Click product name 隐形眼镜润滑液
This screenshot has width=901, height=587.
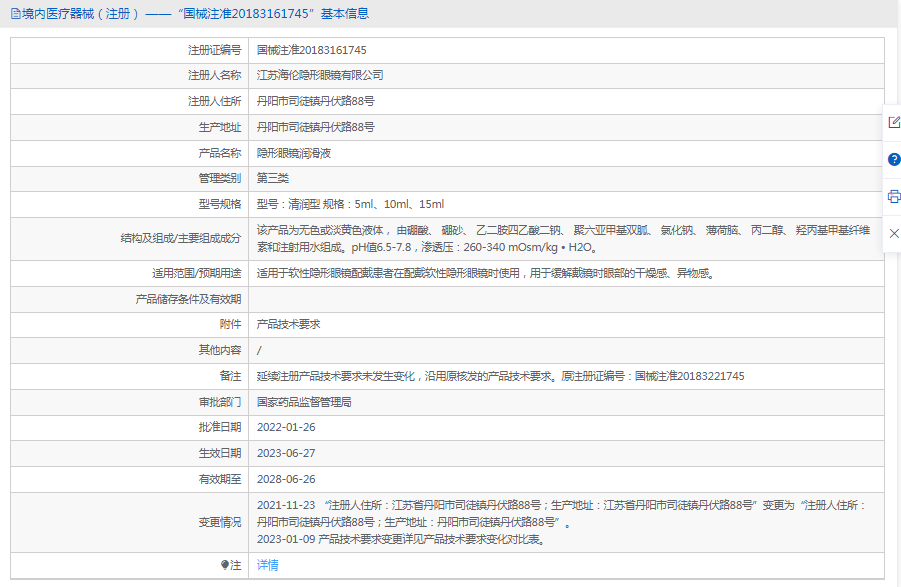pos(294,153)
